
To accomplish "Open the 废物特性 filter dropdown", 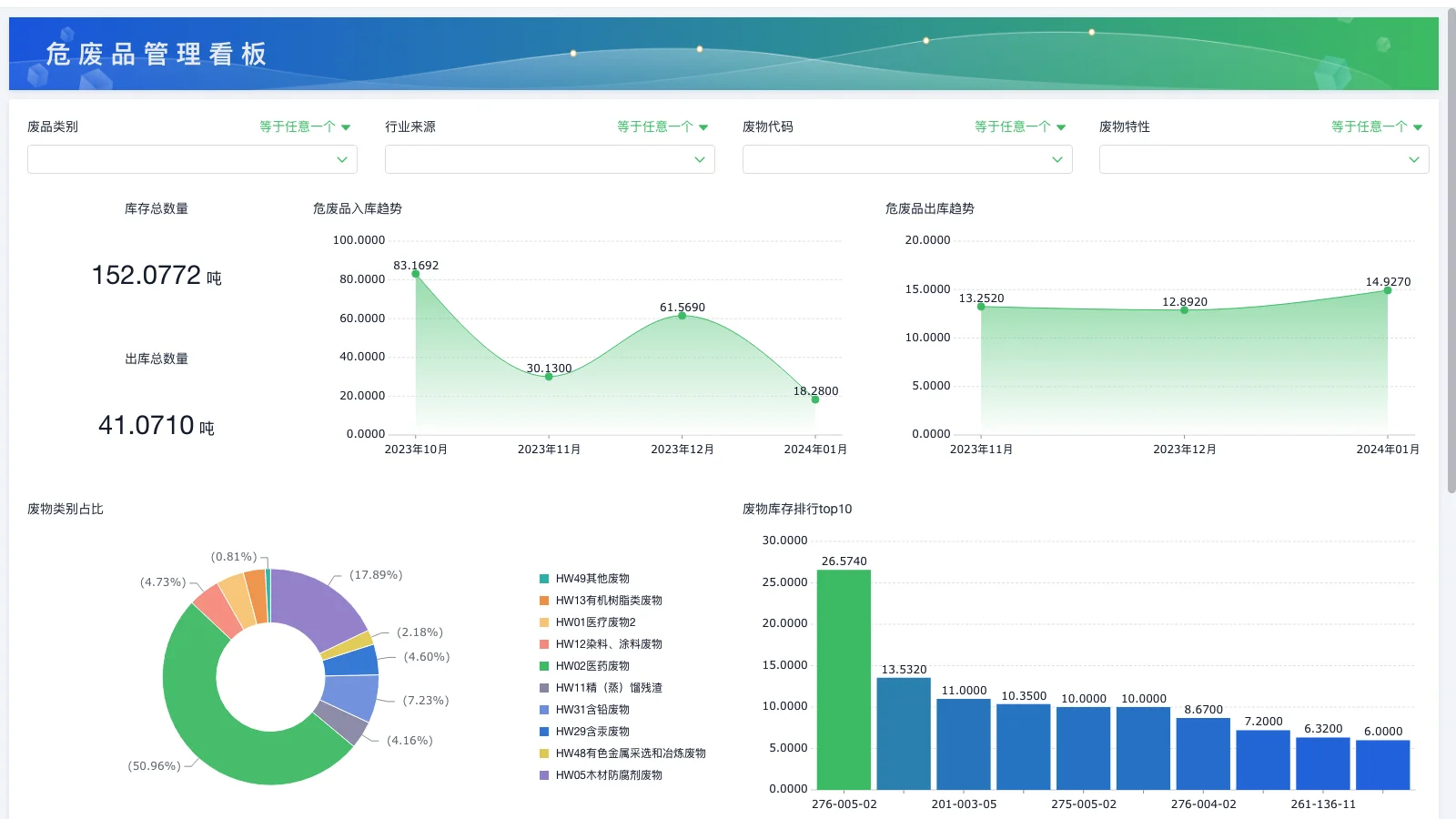I will coord(1263,159).
